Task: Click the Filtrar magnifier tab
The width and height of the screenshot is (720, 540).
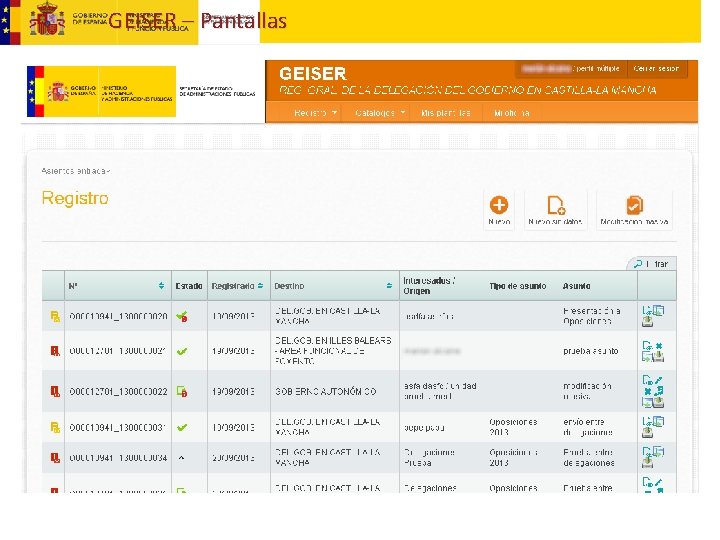Action: coord(652,264)
